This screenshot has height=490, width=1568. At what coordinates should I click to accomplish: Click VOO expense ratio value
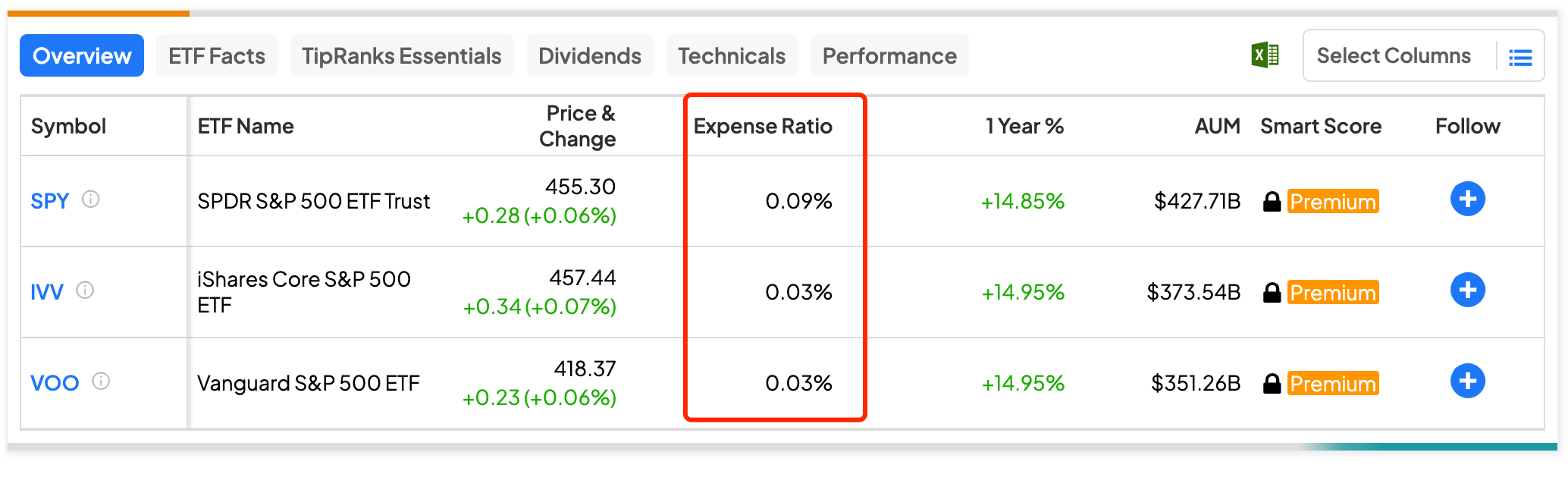[799, 383]
